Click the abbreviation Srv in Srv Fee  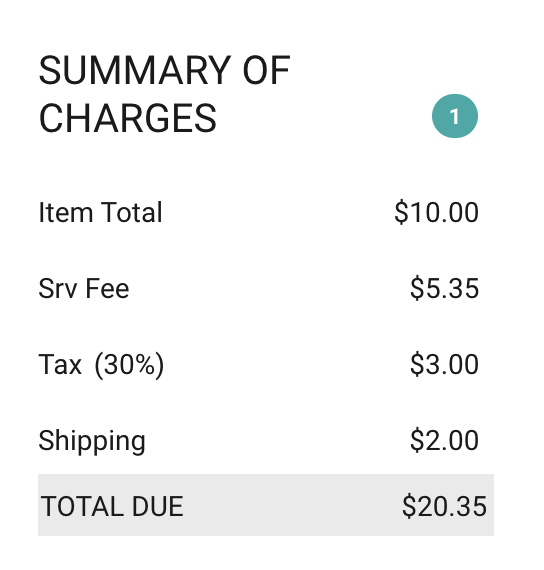[58, 289]
